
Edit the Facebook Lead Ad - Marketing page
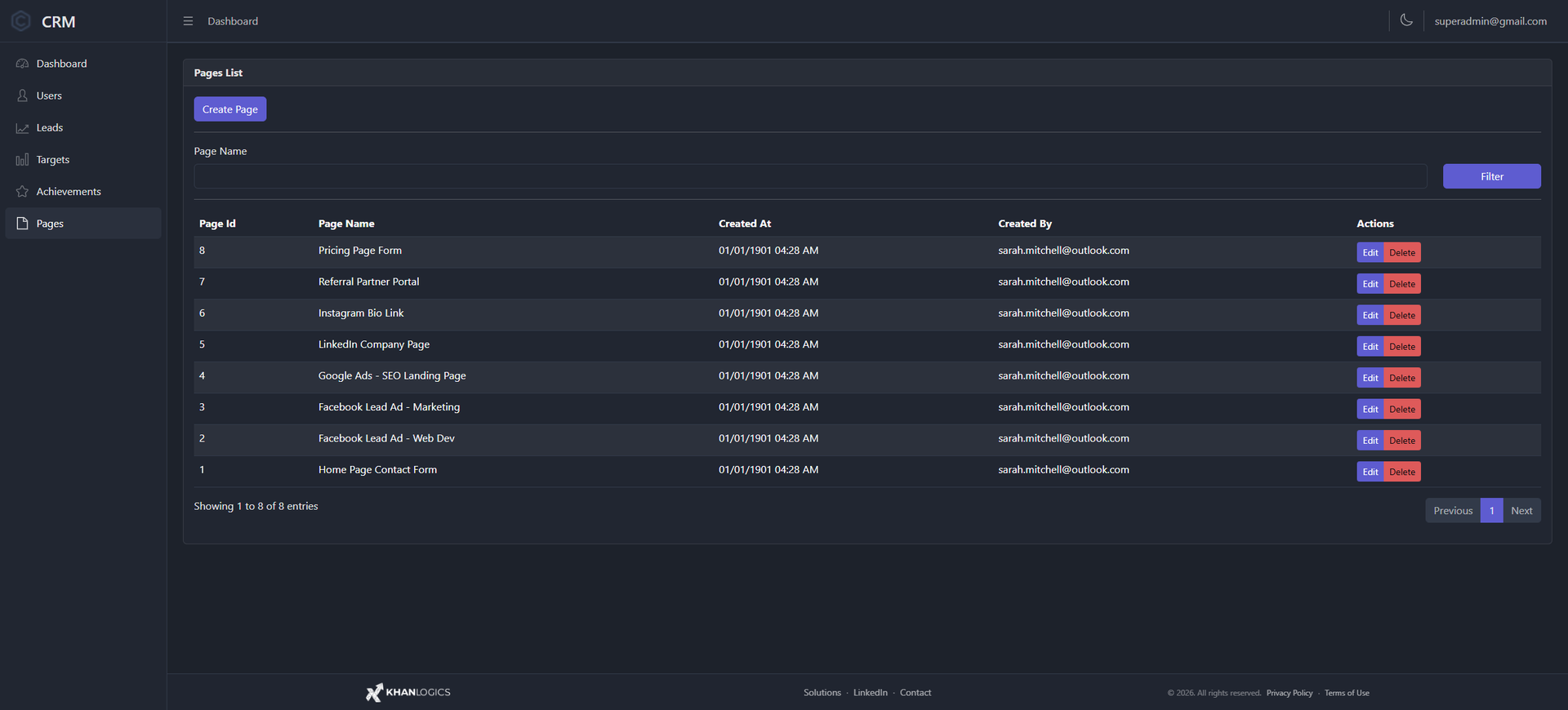point(1370,409)
